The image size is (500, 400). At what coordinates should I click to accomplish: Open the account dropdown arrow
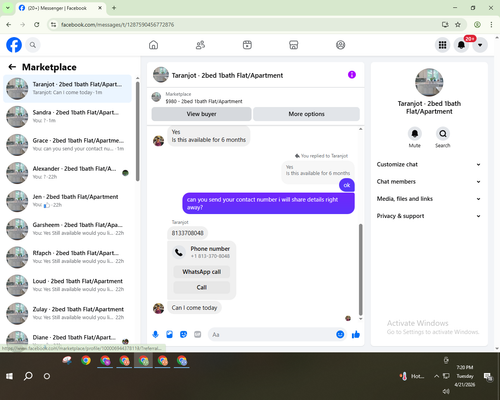coord(480,45)
